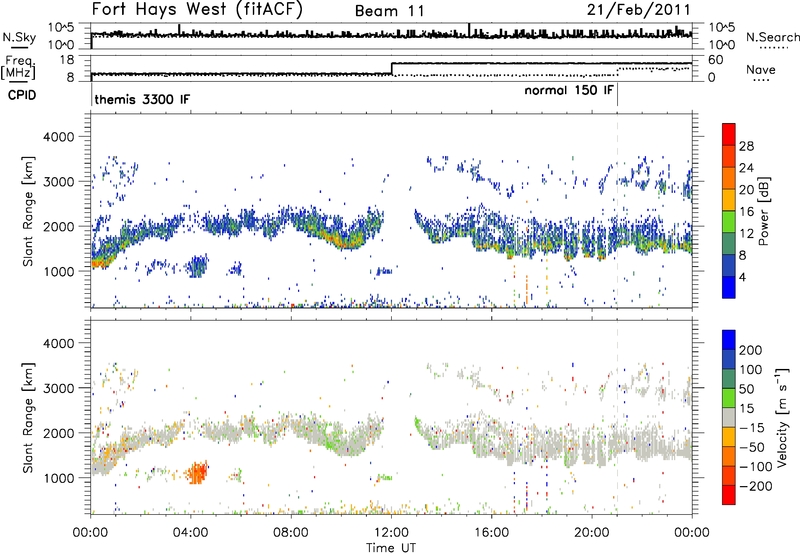The height and width of the screenshot is (554, 800).
Task: Click the '20:00' time tick label
Action: click(592, 533)
